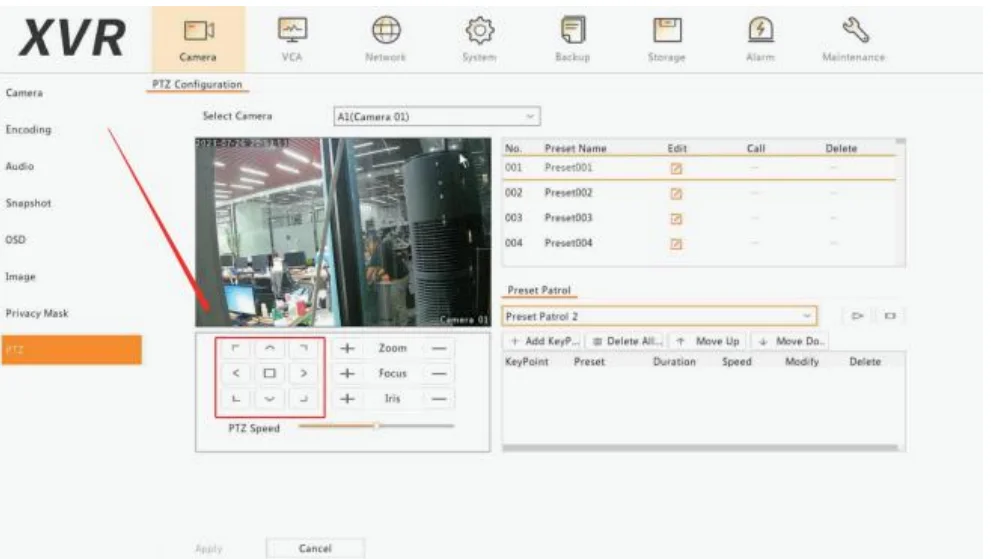Open the VCA section

pyautogui.click(x=292, y=39)
